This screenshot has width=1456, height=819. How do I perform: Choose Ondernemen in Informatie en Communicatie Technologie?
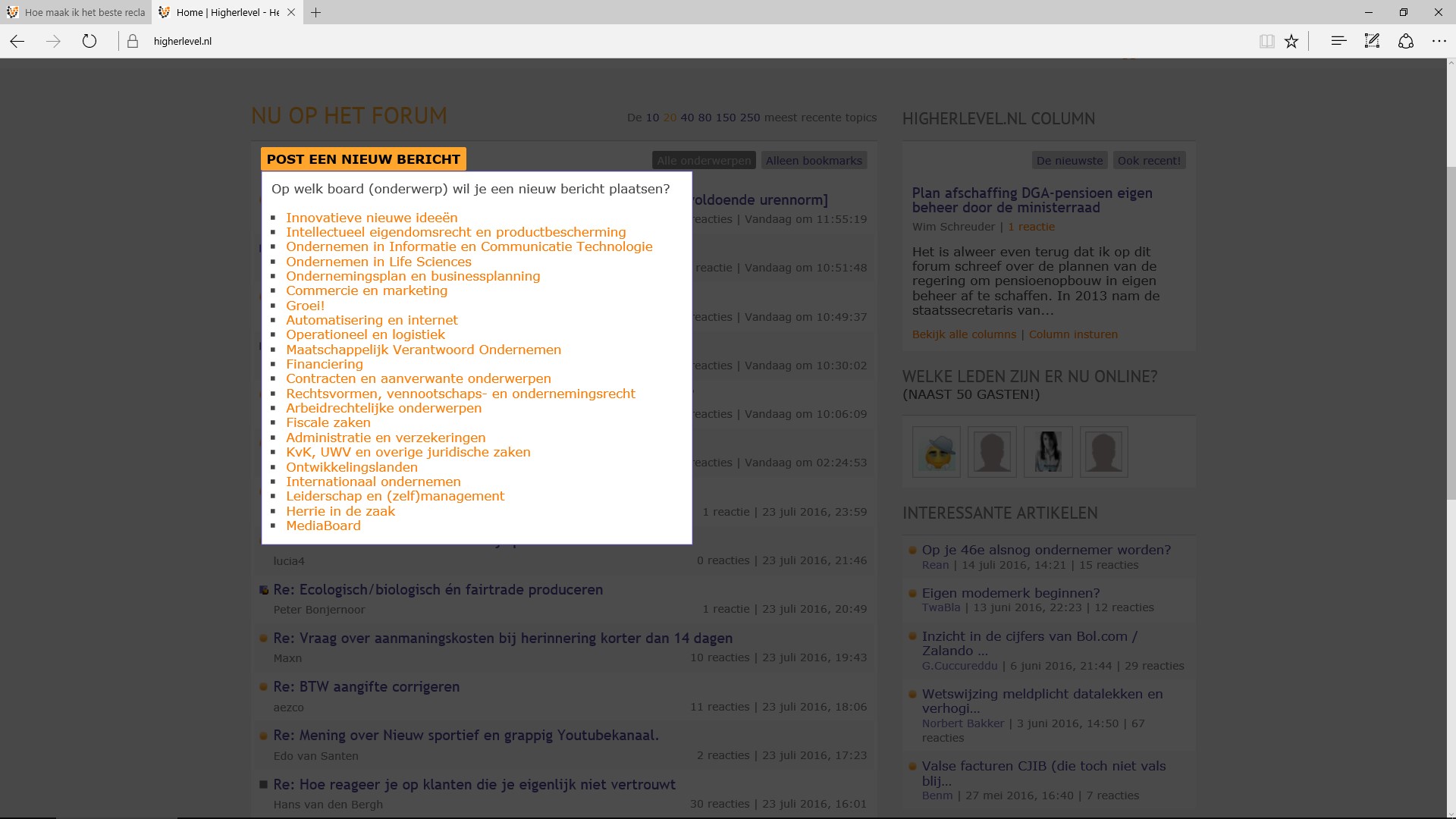click(469, 246)
